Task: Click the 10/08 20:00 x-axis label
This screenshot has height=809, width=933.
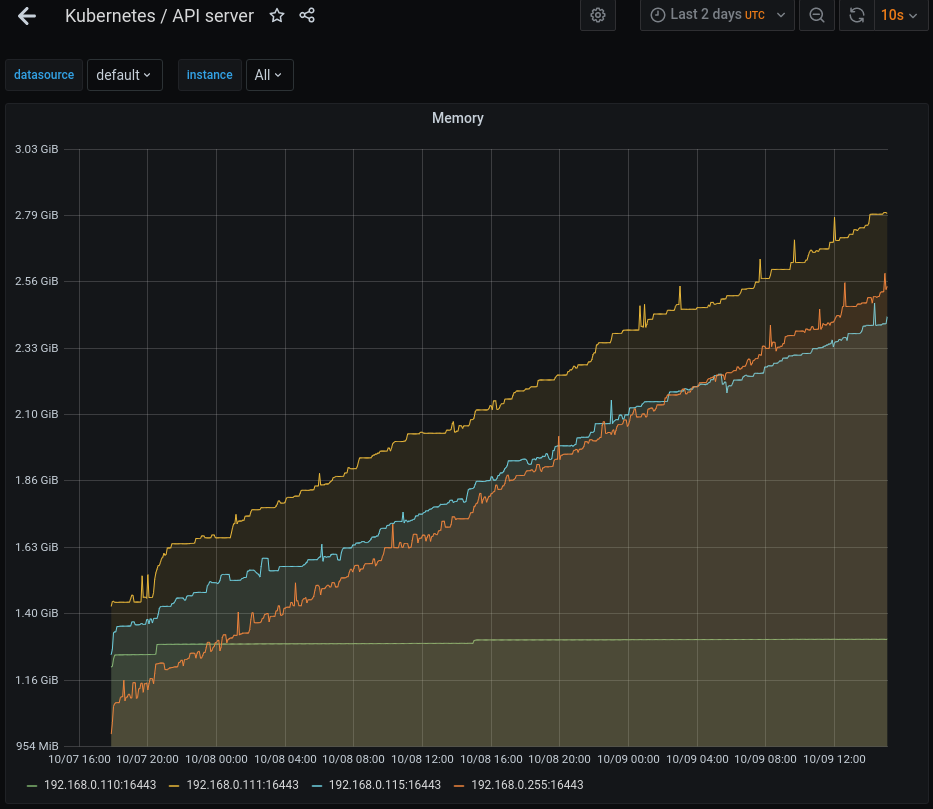Action: pyautogui.click(x=559, y=760)
